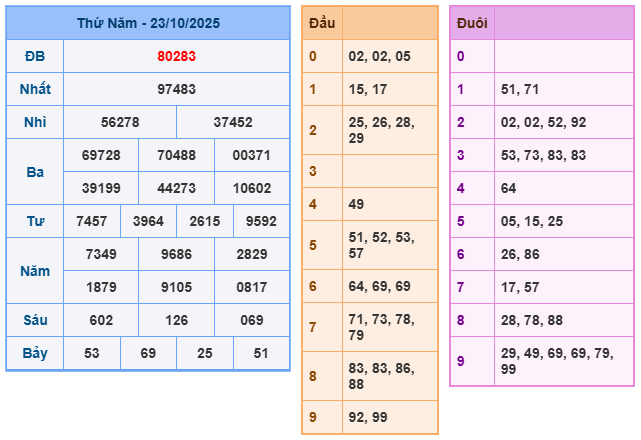Image resolution: width=641 pixels, height=440 pixels.
Task: Select Đuôi values "02, 02, 52, 92"
Action: pos(543,122)
